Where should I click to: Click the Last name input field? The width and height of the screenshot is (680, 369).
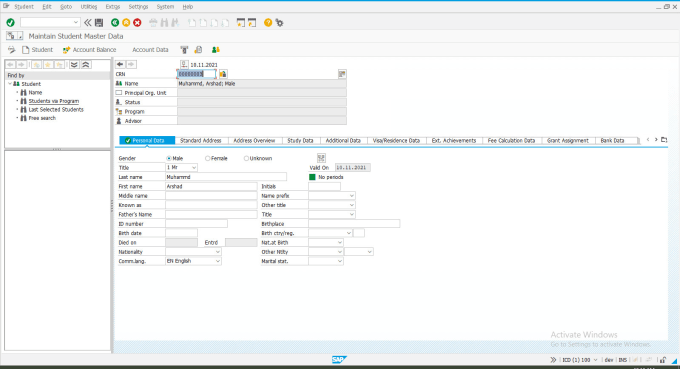point(226,177)
